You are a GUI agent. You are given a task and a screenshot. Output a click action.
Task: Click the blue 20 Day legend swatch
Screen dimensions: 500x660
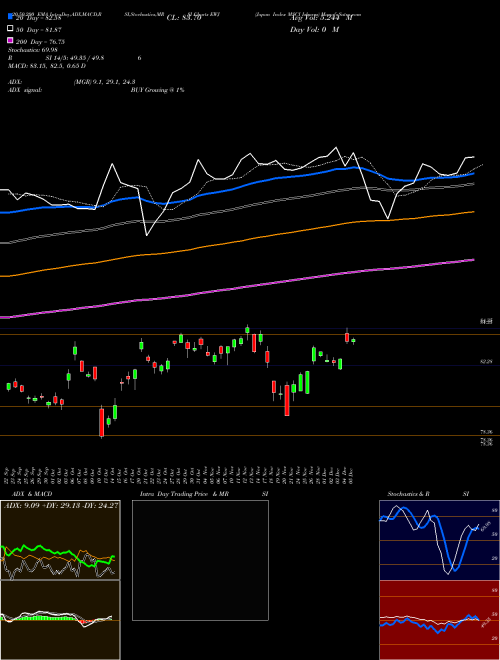(11, 17)
